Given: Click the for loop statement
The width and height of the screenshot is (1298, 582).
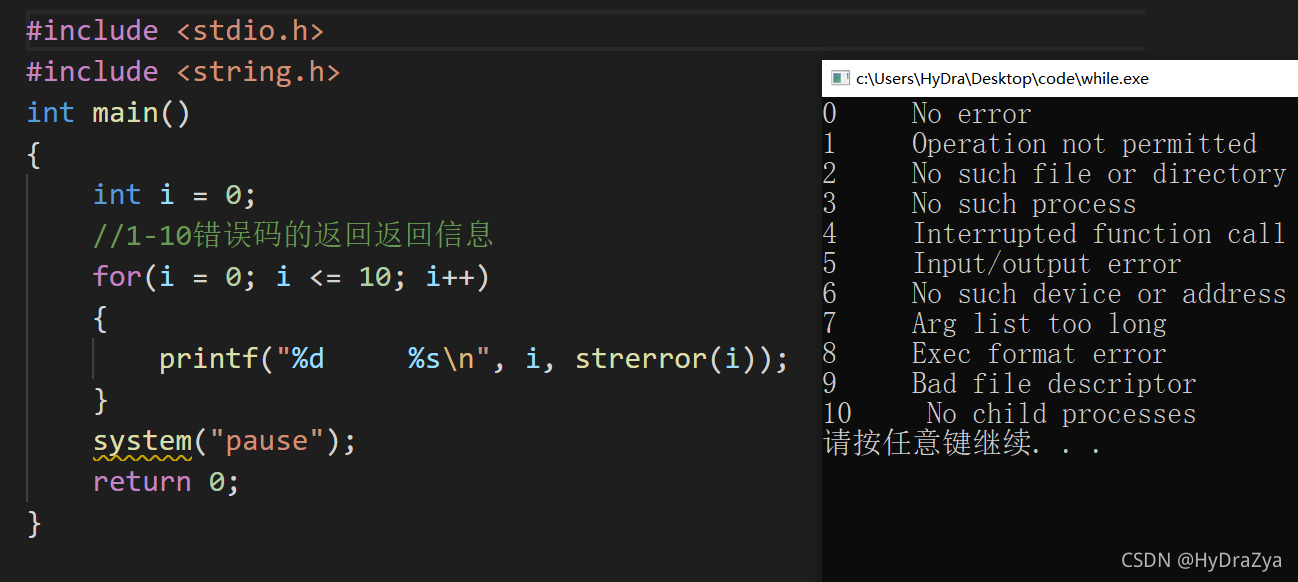Looking at the screenshot, I should pos(291,276).
